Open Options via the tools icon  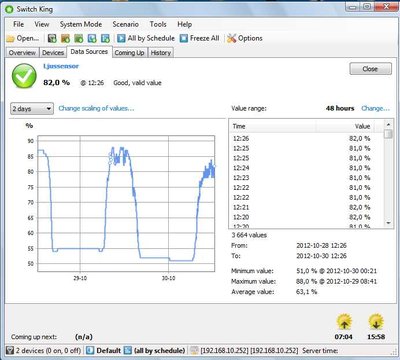(x=231, y=38)
